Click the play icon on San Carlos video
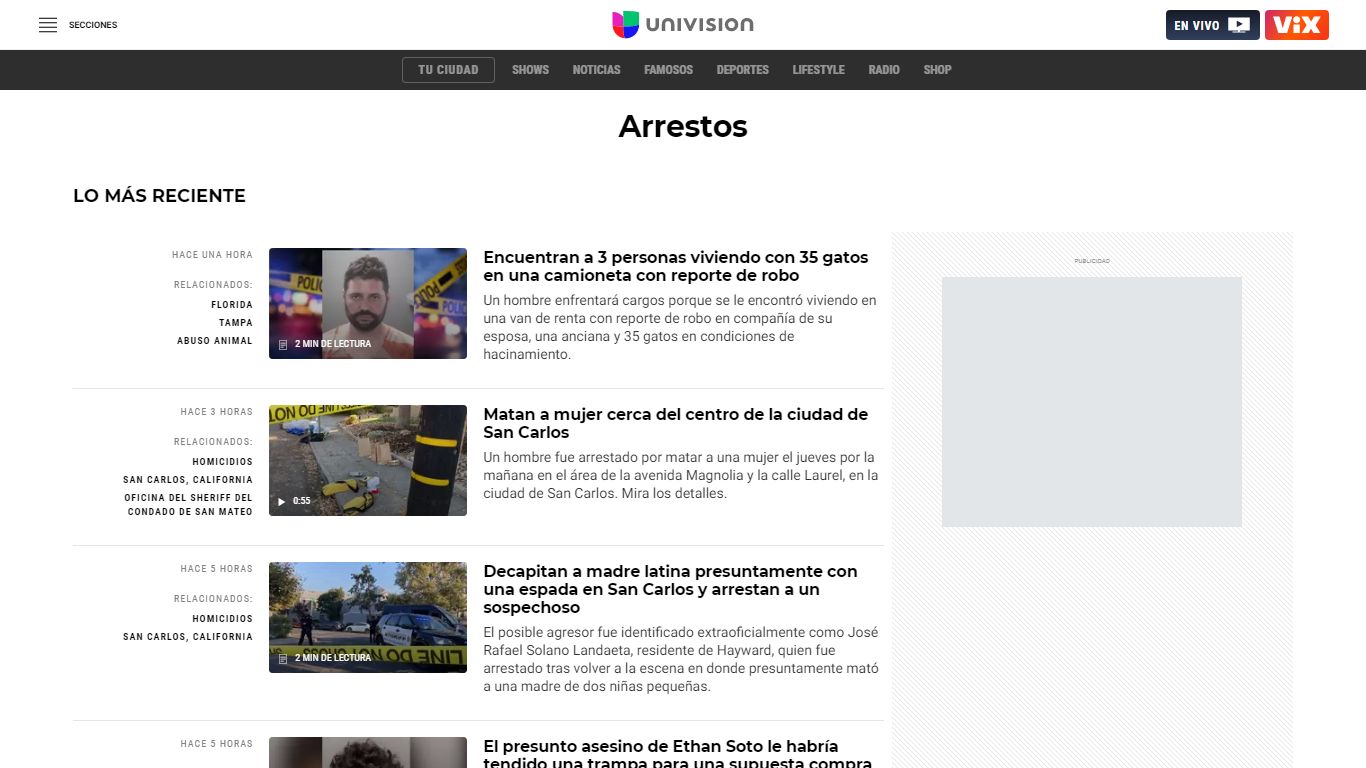This screenshot has height=768, width=1366. (282, 501)
